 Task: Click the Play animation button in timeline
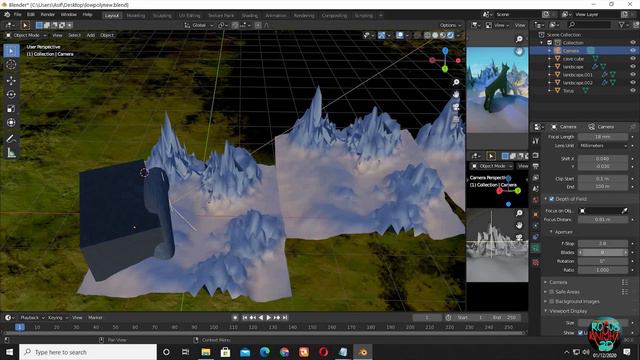269,318
